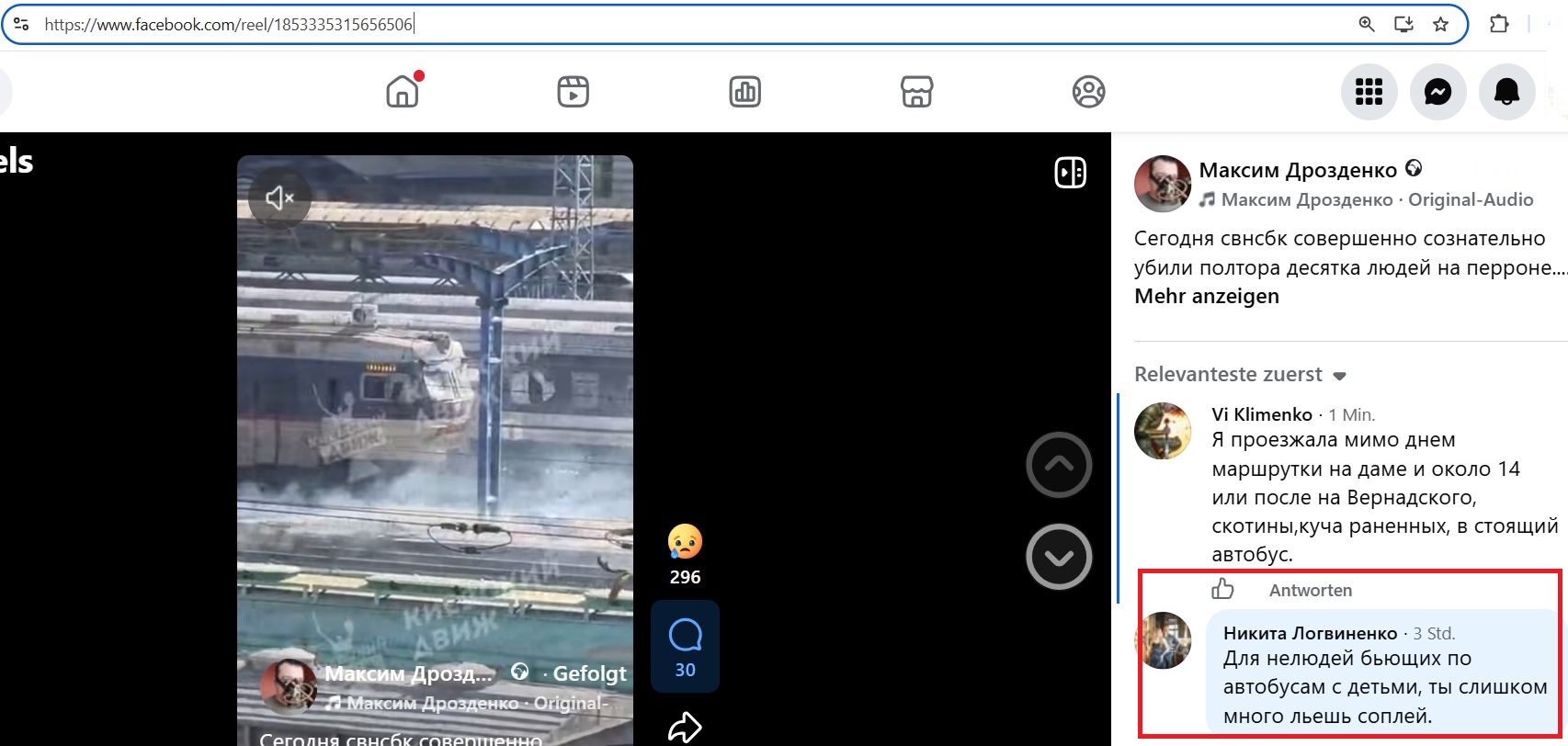Screen dimensions: 1568x746
Task: Open the Reels tab icon
Action: (574, 92)
